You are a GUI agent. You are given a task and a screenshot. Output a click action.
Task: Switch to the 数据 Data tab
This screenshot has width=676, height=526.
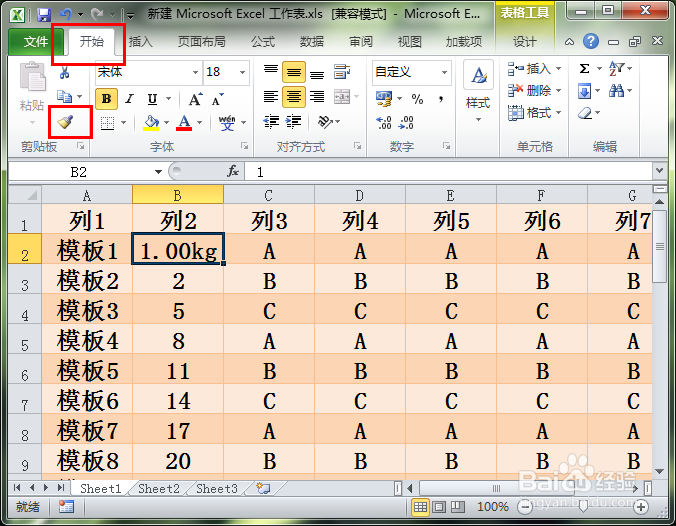312,42
